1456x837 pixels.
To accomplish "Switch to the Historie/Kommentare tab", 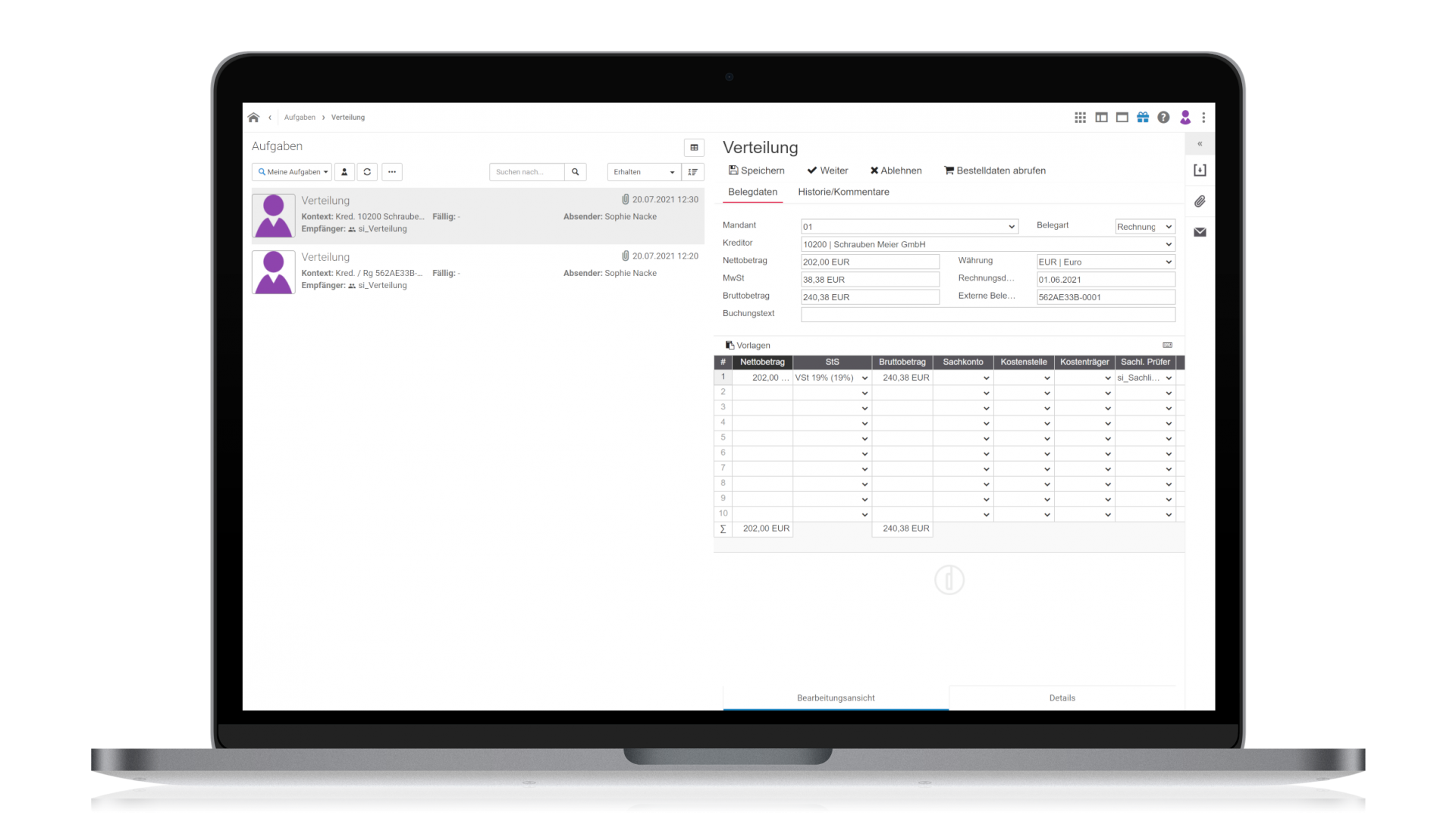I will [843, 192].
